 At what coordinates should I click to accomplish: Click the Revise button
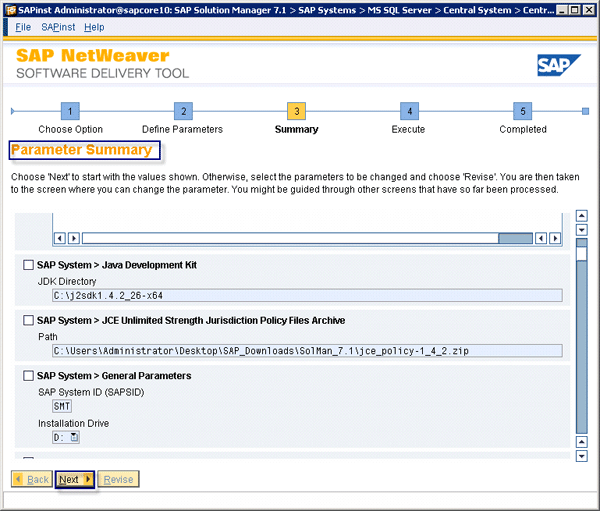[118, 480]
